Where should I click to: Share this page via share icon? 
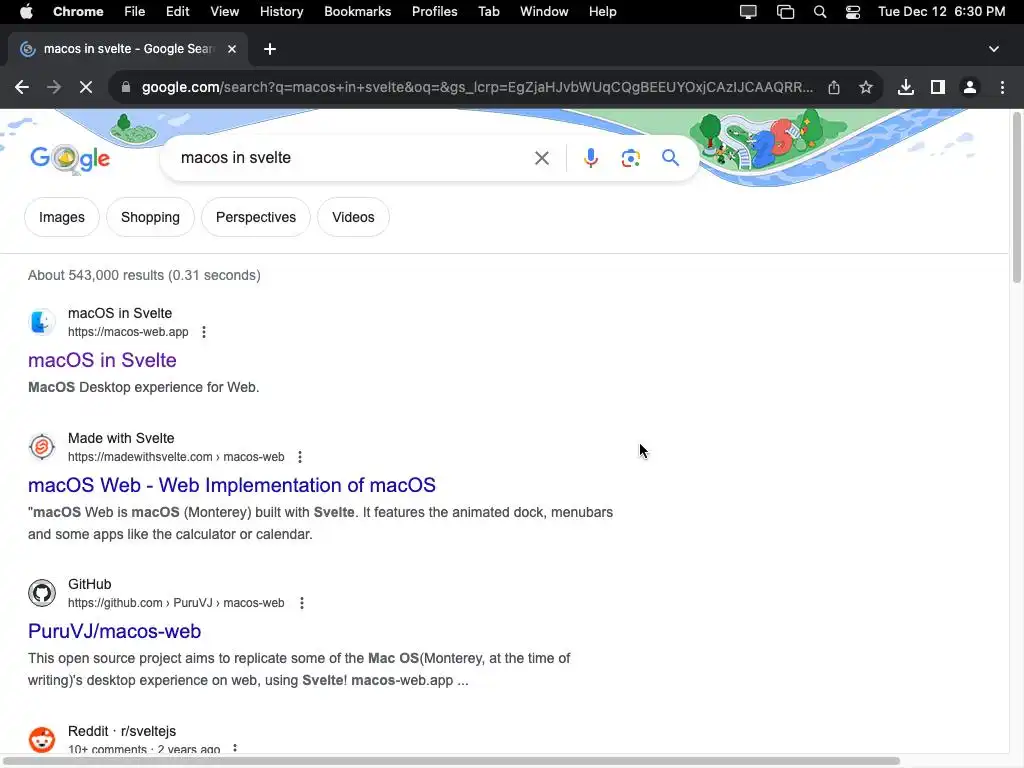pos(834,87)
